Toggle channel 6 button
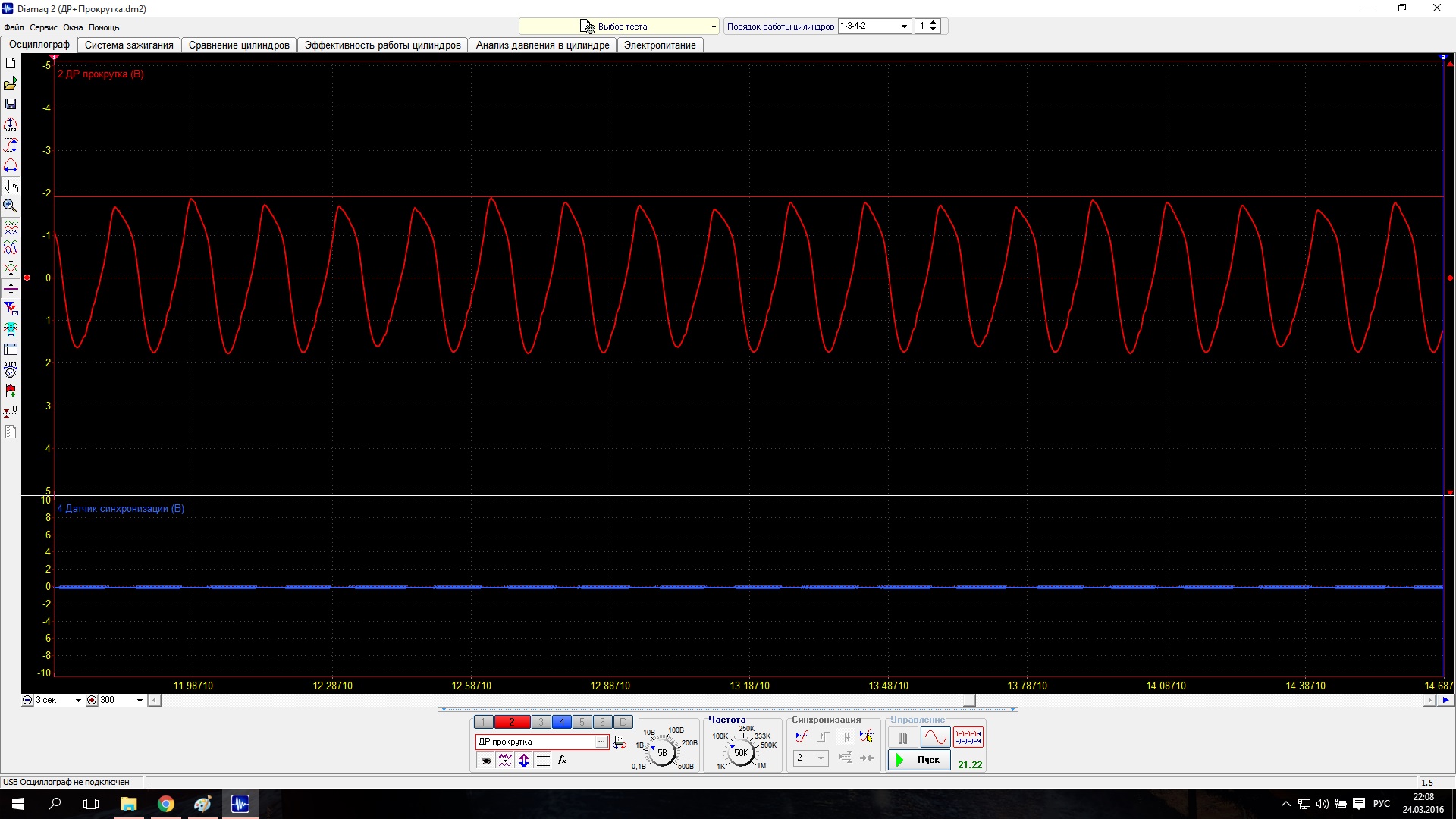Image resolution: width=1456 pixels, height=819 pixels. pos(602,723)
